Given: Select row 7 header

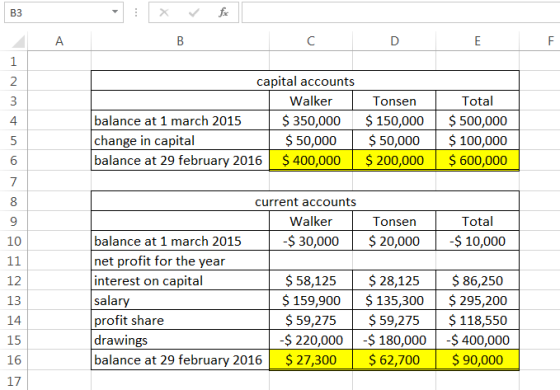Looking at the screenshot, I should [14, 181].
